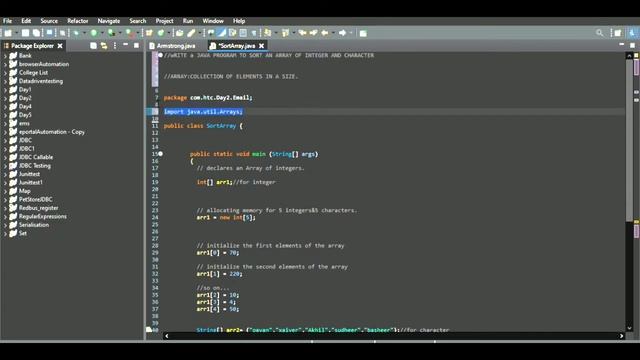Open the Debug button dropdown arrow

[84, 33]
